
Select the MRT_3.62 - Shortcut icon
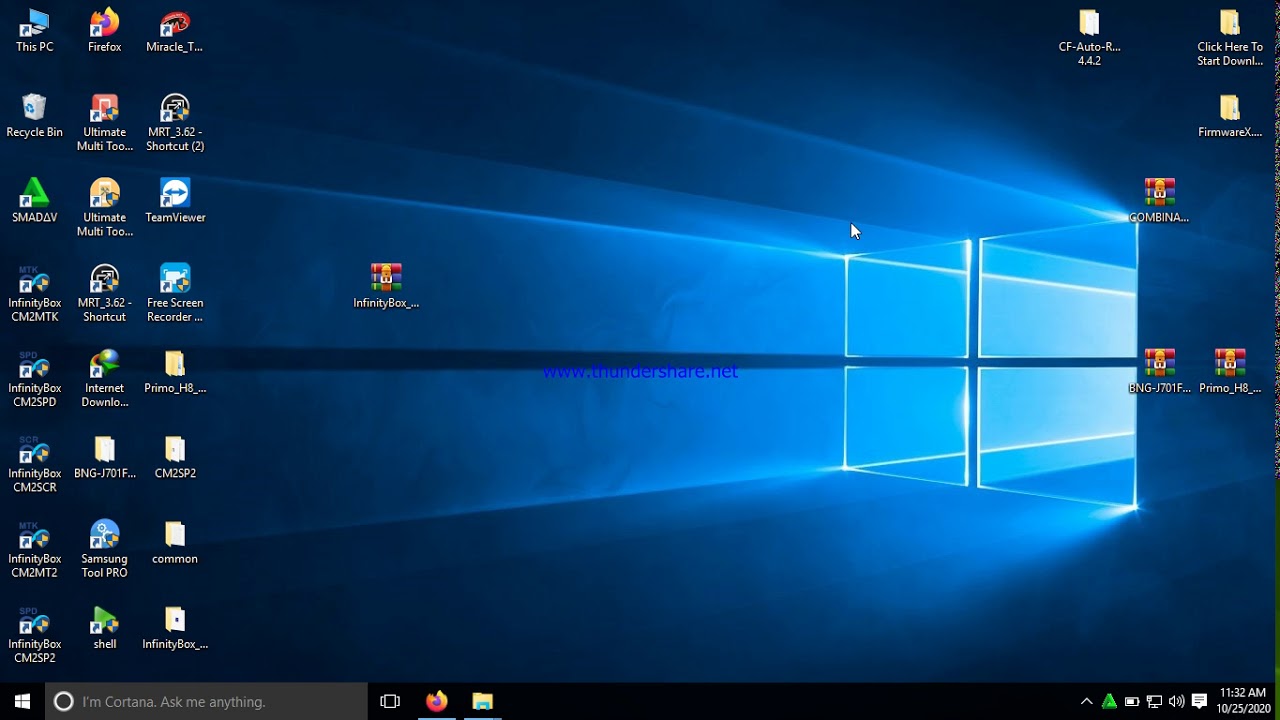pos(104,294)
